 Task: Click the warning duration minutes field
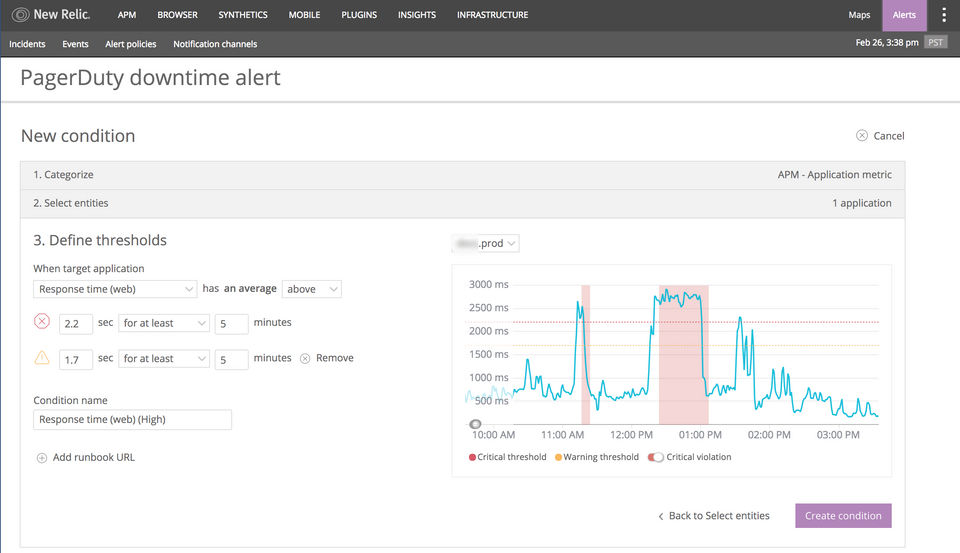click(x=231, y=359)
